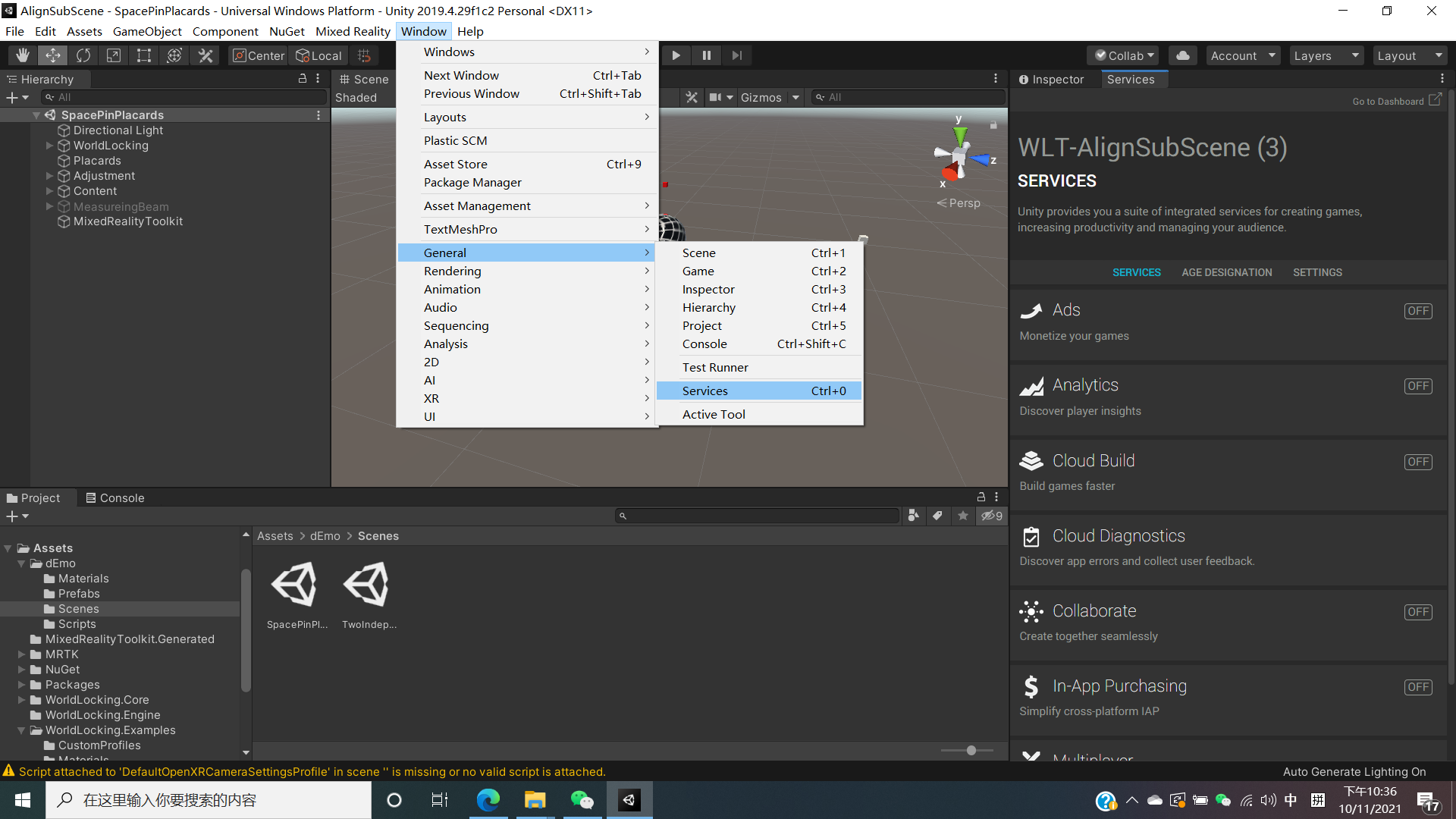Open Hierarchy create plus dropdown
Image resolution: width=1456 pixels, height=819 pixels.
click(x=17, y=97)
